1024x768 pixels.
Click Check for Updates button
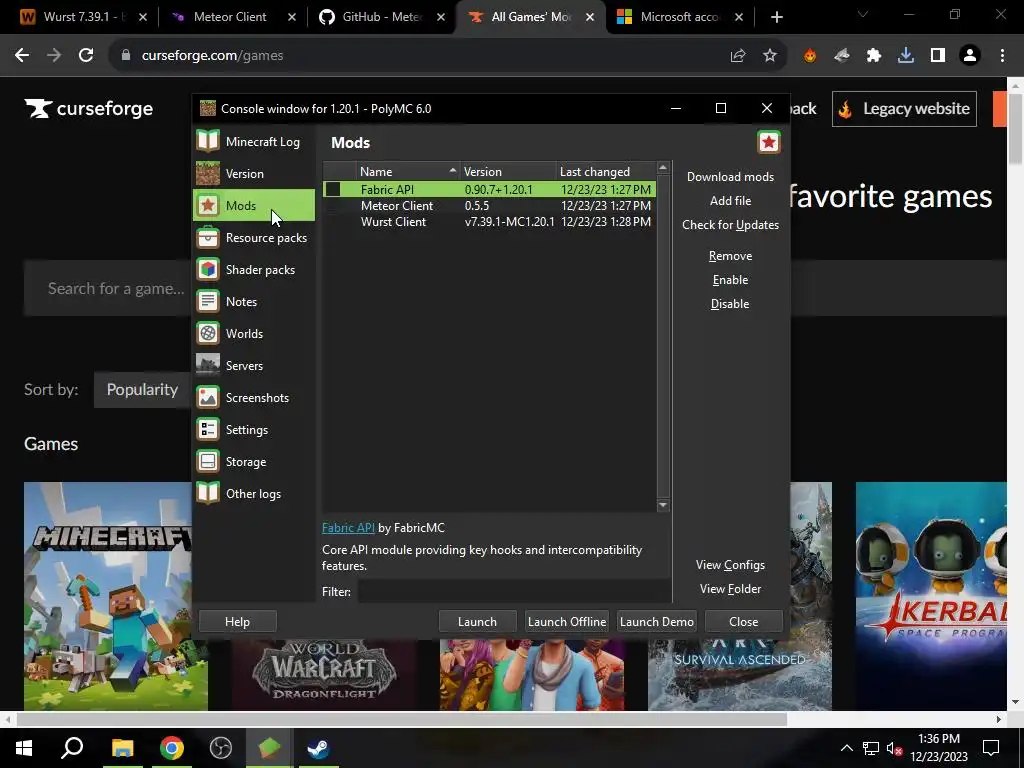coord(730,225)
